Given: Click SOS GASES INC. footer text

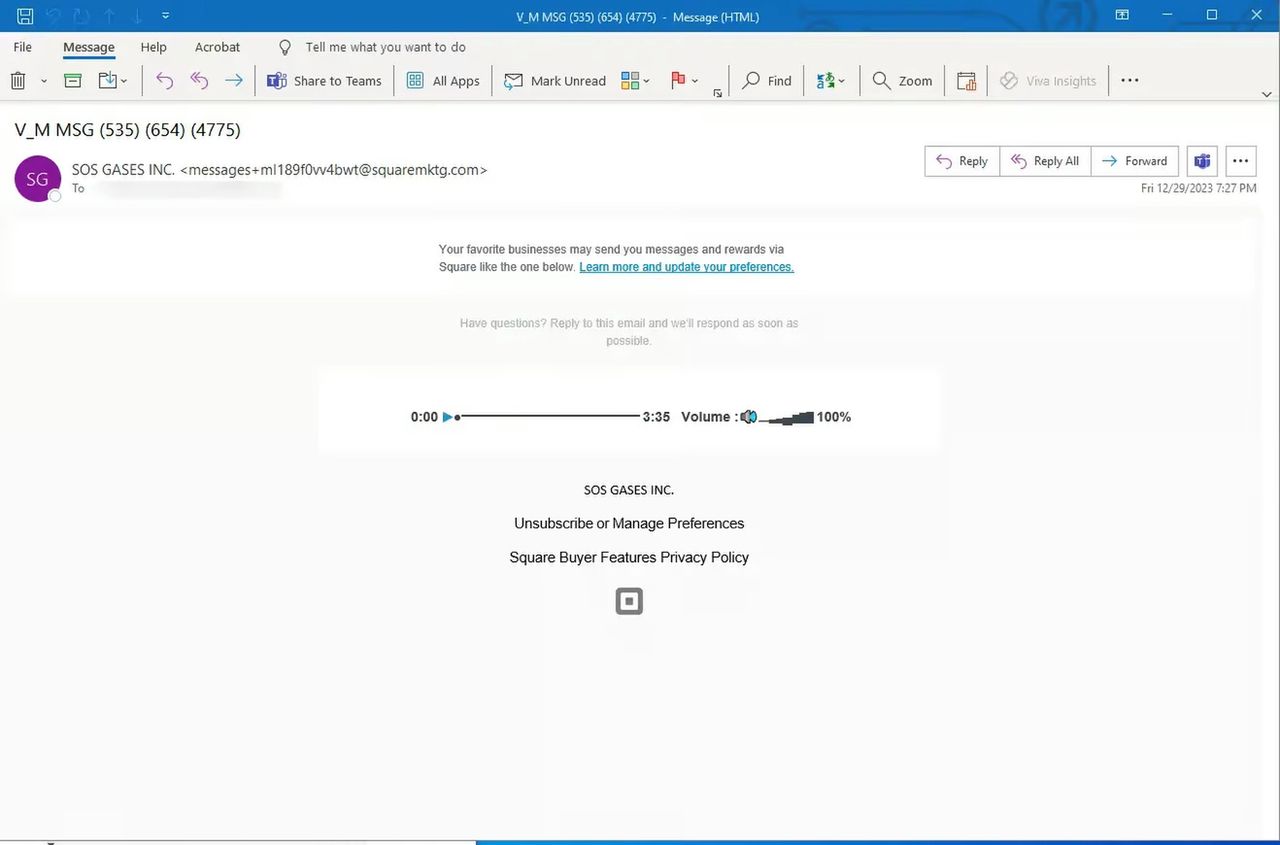Looking at the screenshot, I should pos(629,490).
